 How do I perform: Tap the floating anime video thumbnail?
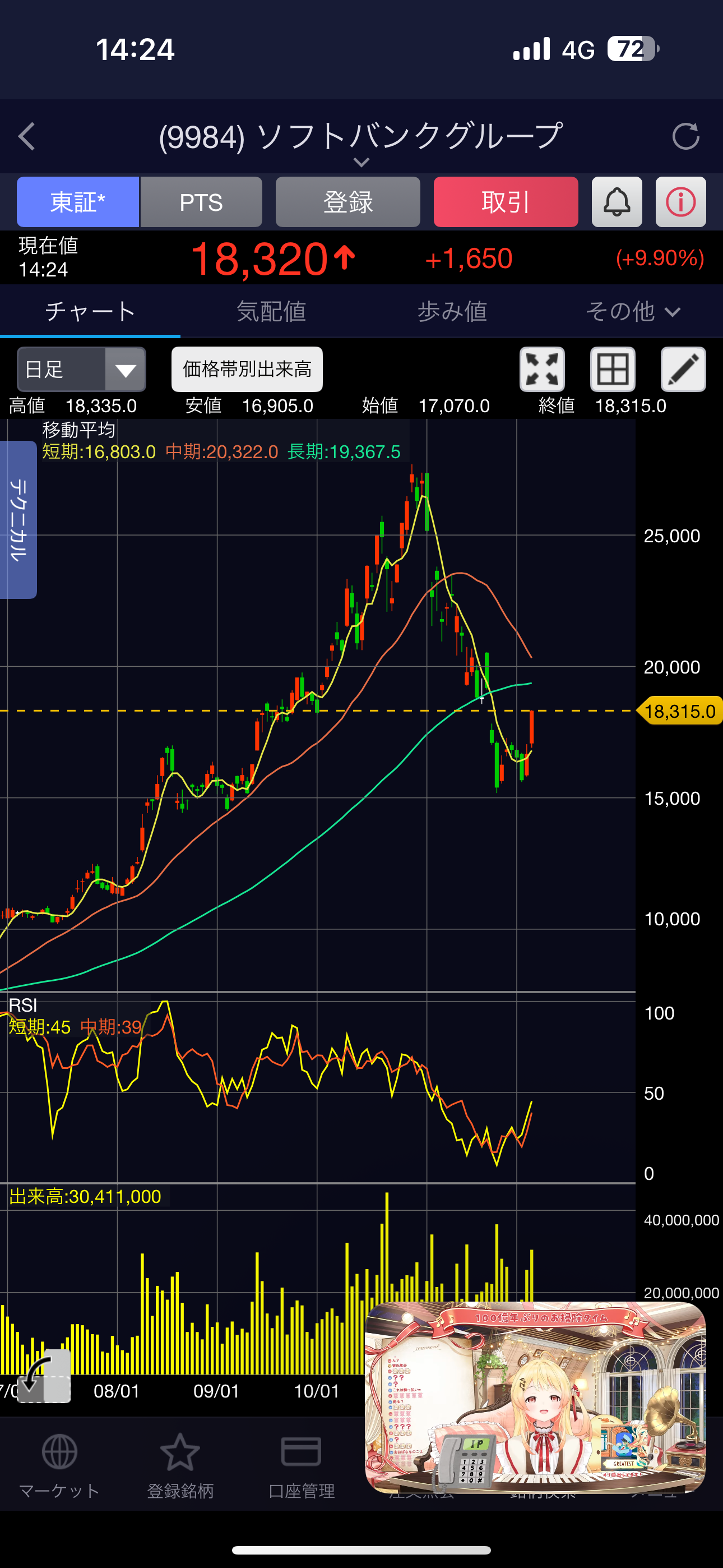[x=535, y=1397]
